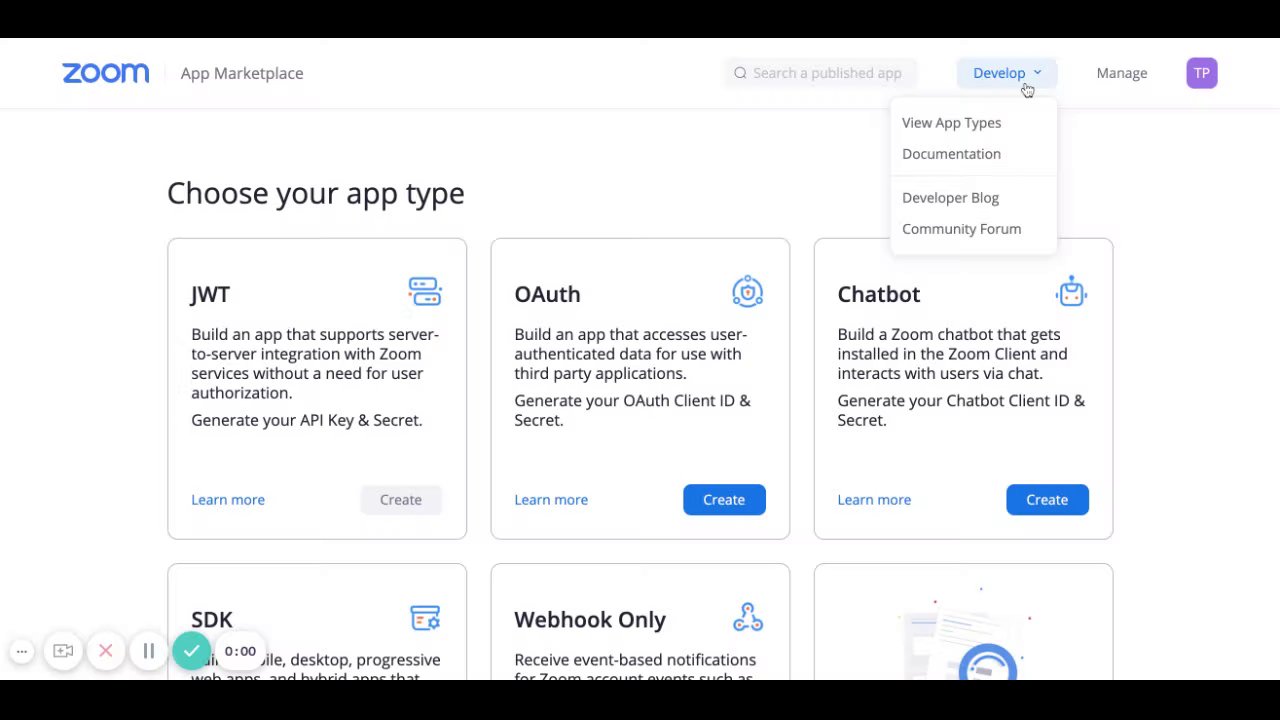Open Learn more for OAuth
1280x720 pixels.
551,500
